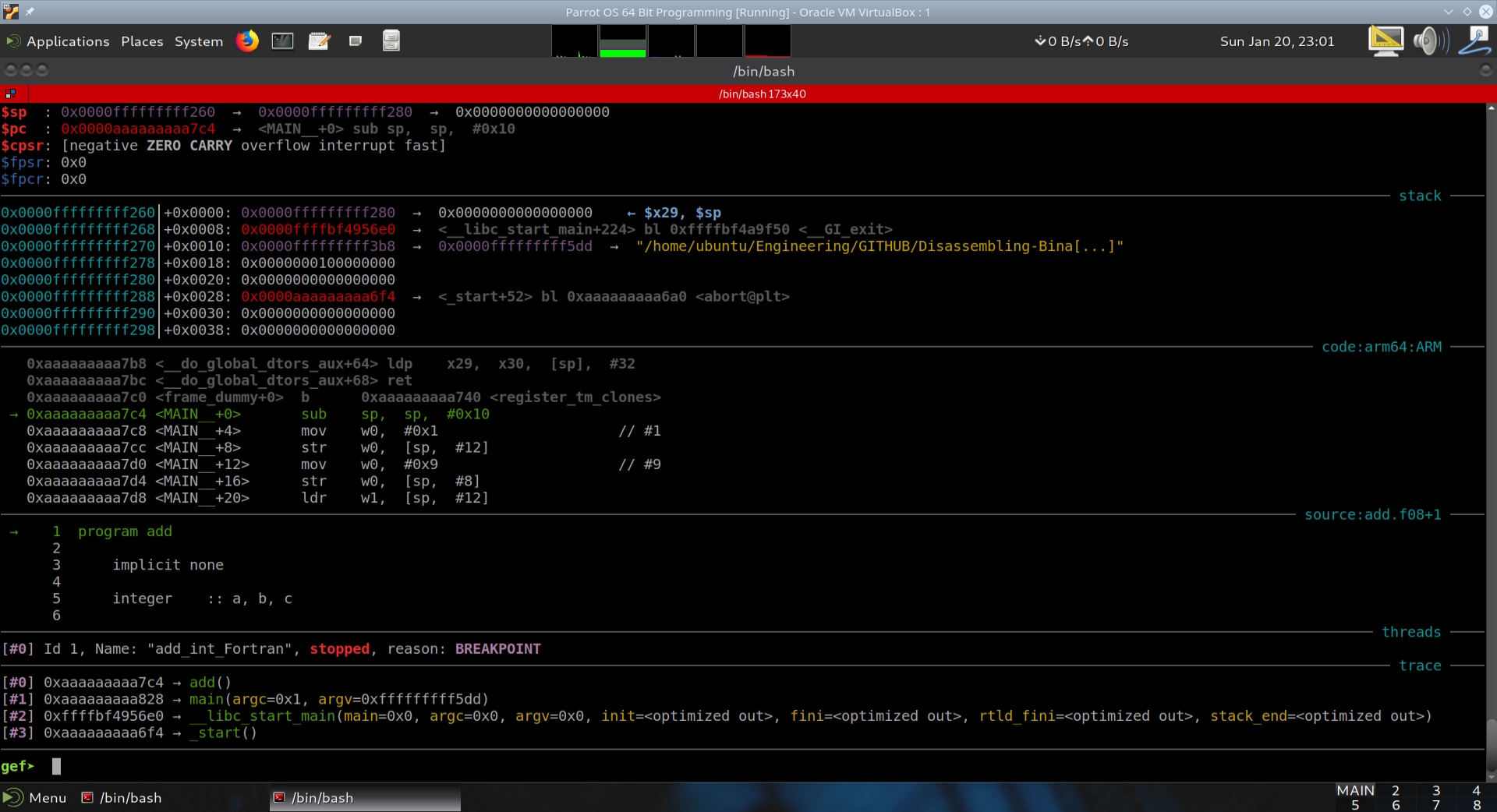
Task: Switch to workspace 8
Action: (x=1476, y=805)
